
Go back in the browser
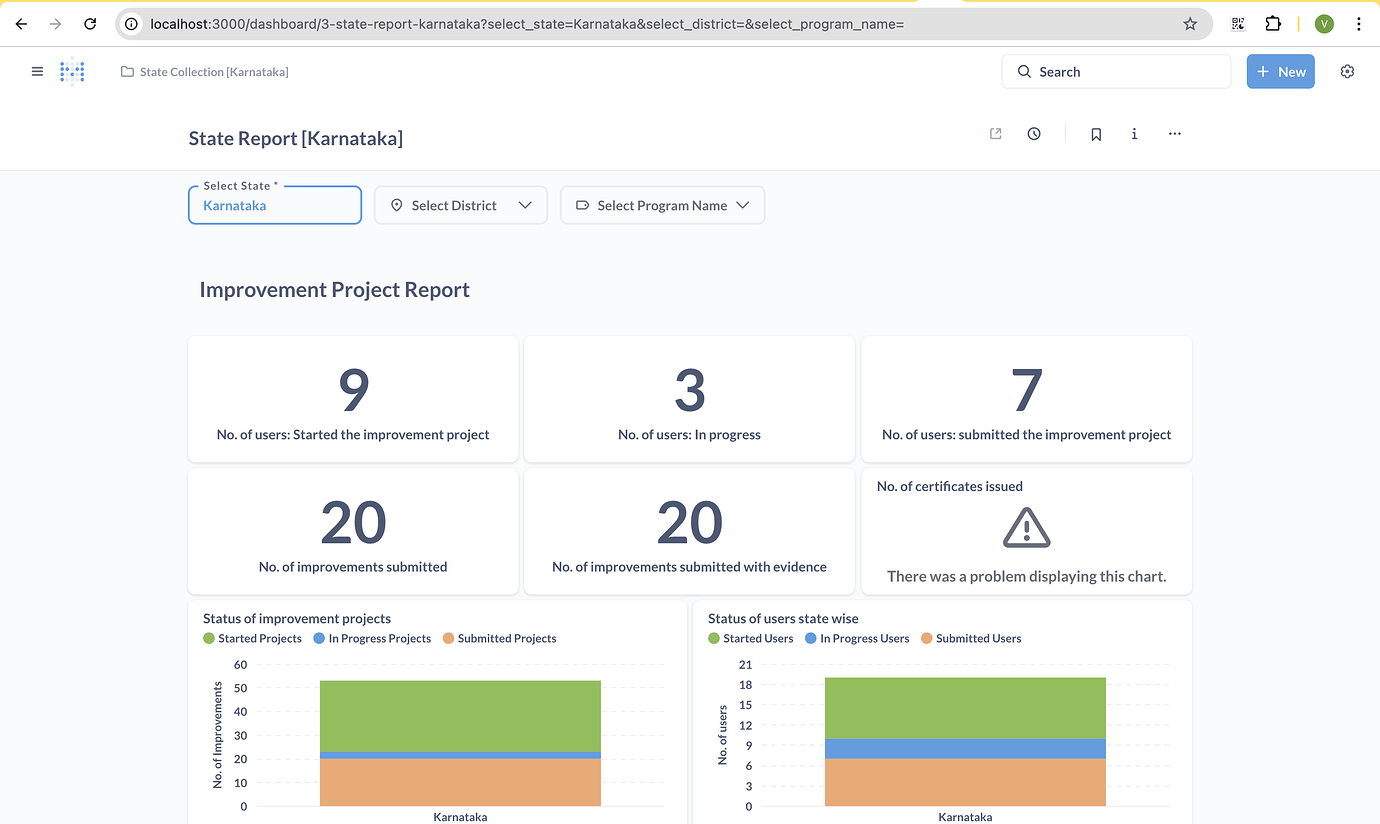[21, 24]
